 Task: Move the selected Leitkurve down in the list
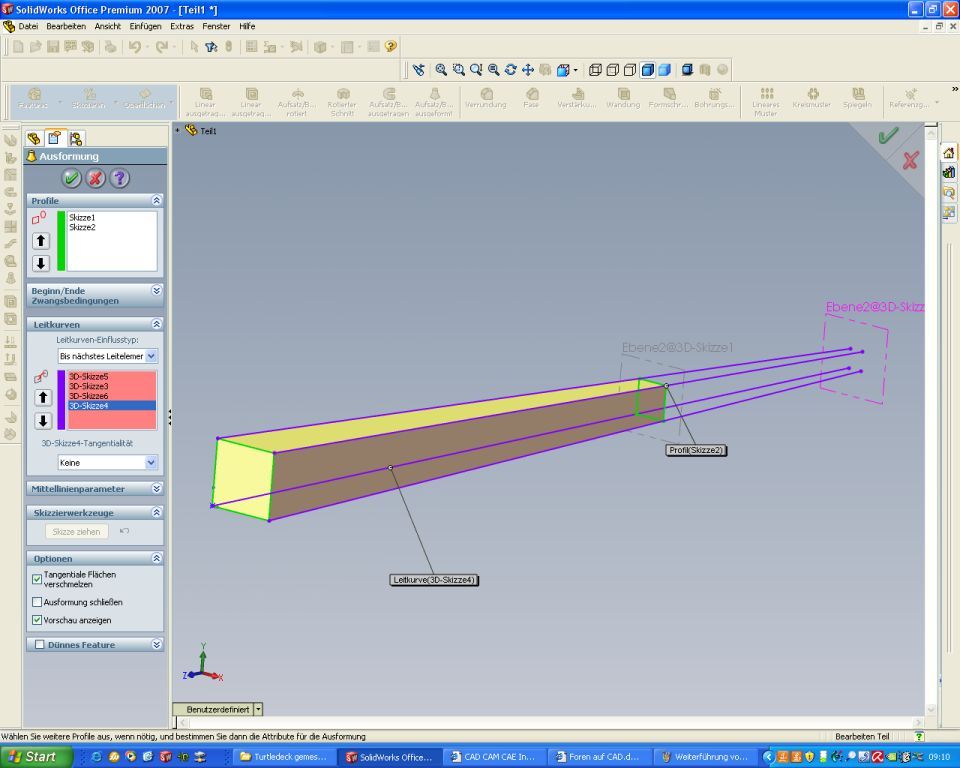(41, 421)
